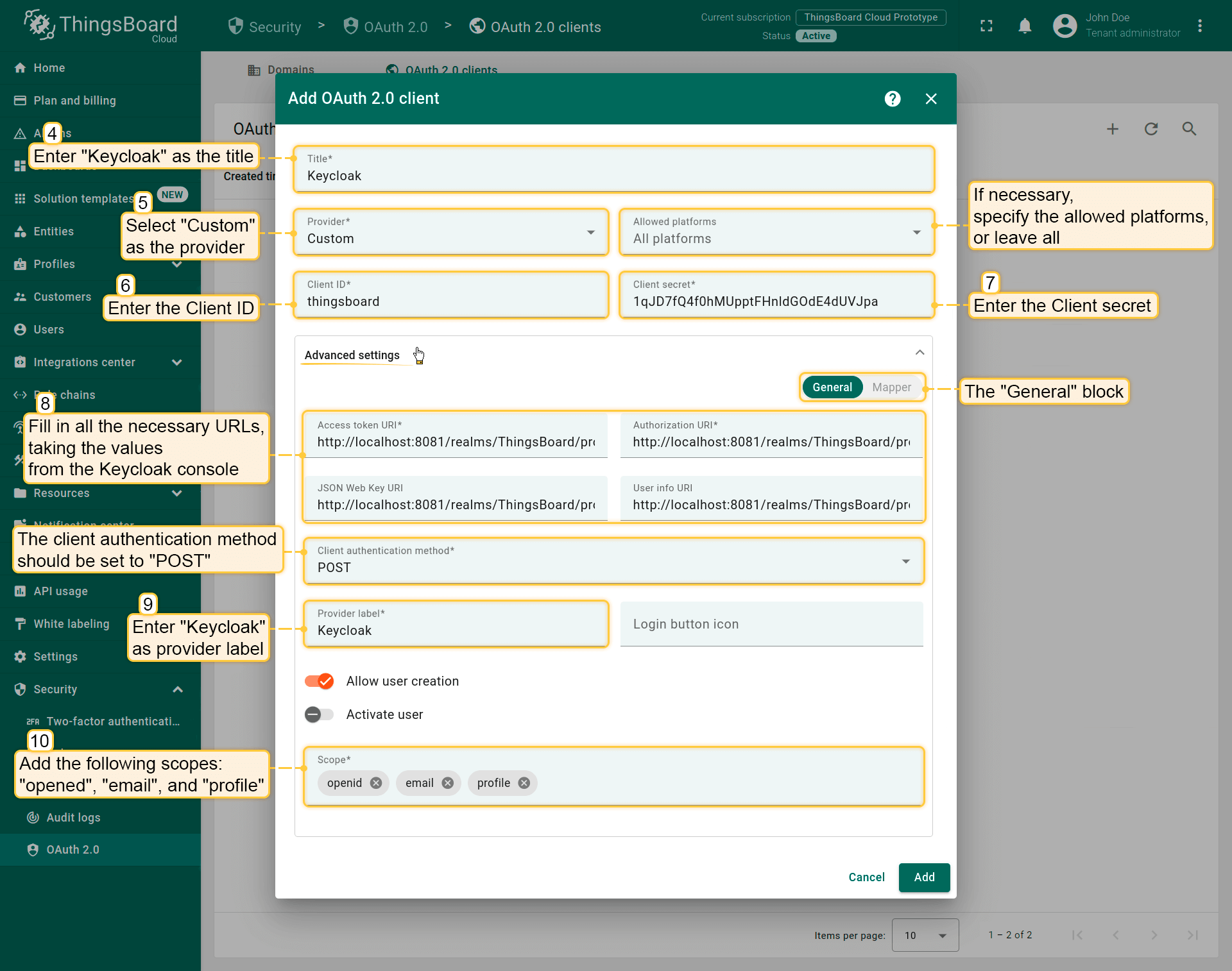The height and width of the screenshot is (971, 1232).
Task: Open the help icon in dialog header
Action: click(892, 99)
